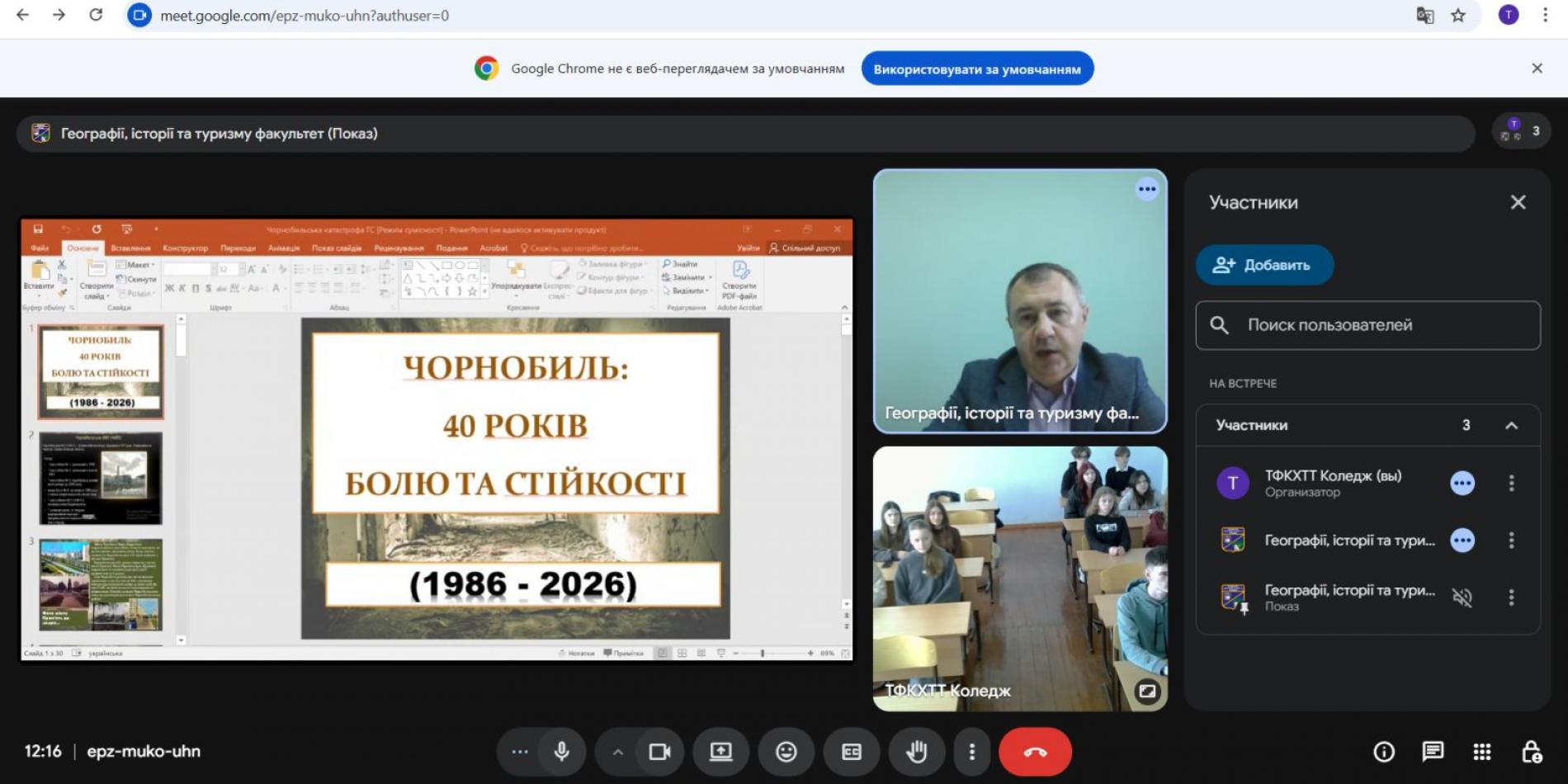1568x784 pixels.
Task: Open the font size dropdown in PowerPoint
Action: (242, 270)
